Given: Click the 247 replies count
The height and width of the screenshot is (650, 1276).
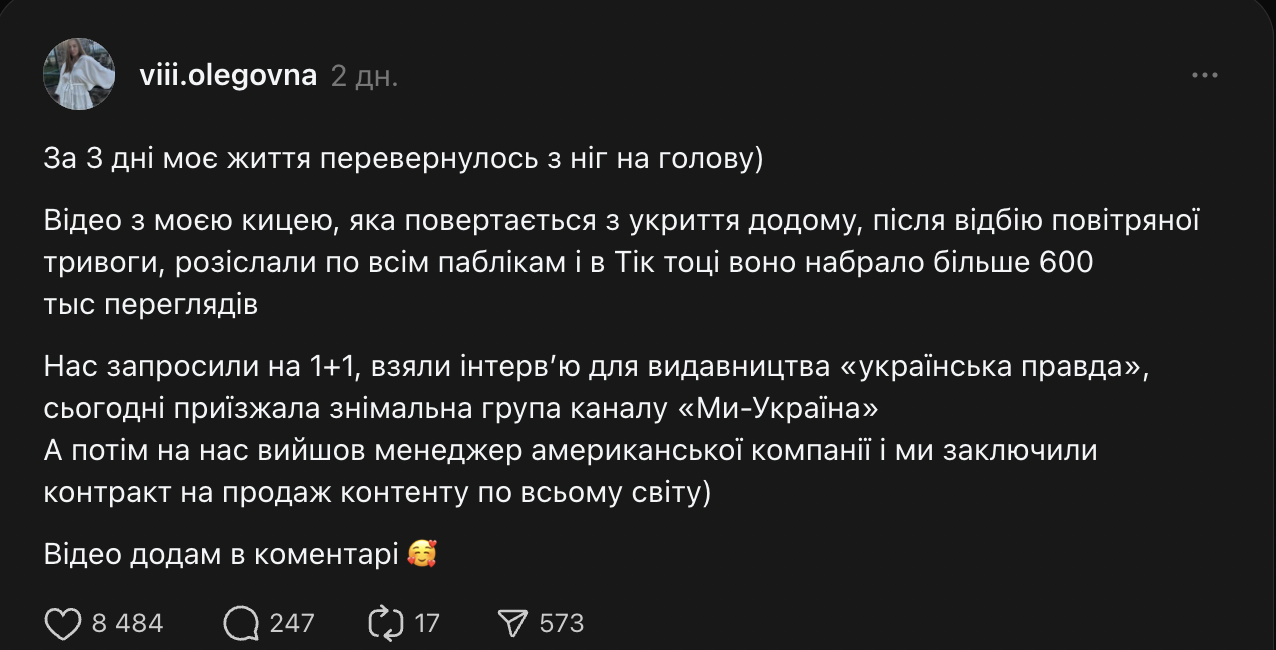Looking at the screenshot, I should (x=292, y=623).
